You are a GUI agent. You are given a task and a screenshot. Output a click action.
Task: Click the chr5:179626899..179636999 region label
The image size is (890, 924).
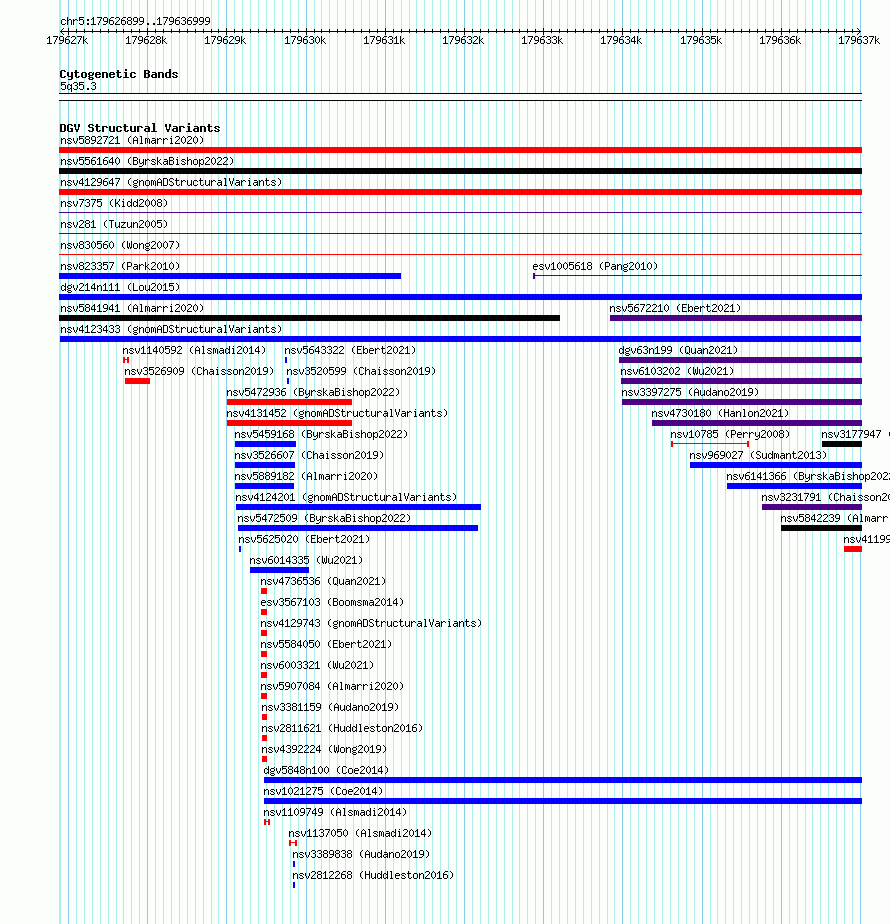click(x=135, y=21)
